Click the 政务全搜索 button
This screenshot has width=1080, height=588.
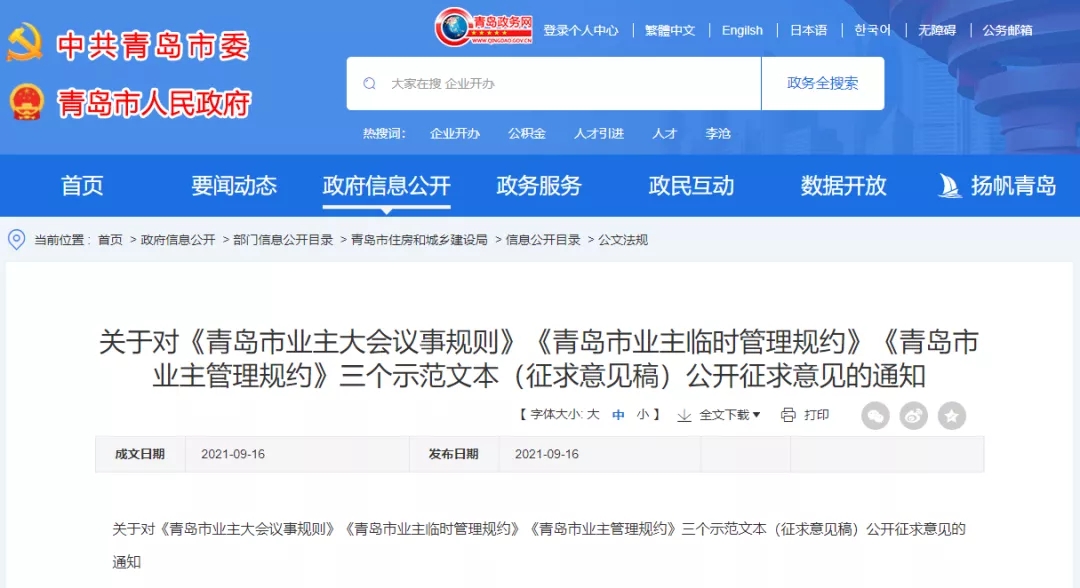click(x=822, y=83)
